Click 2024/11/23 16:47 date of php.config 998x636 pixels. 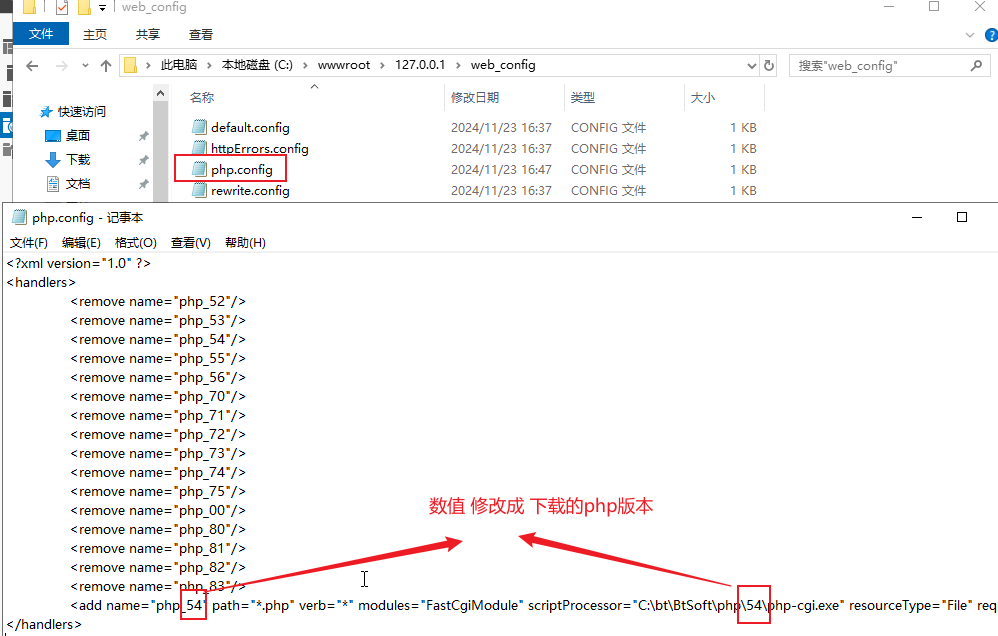502,169
